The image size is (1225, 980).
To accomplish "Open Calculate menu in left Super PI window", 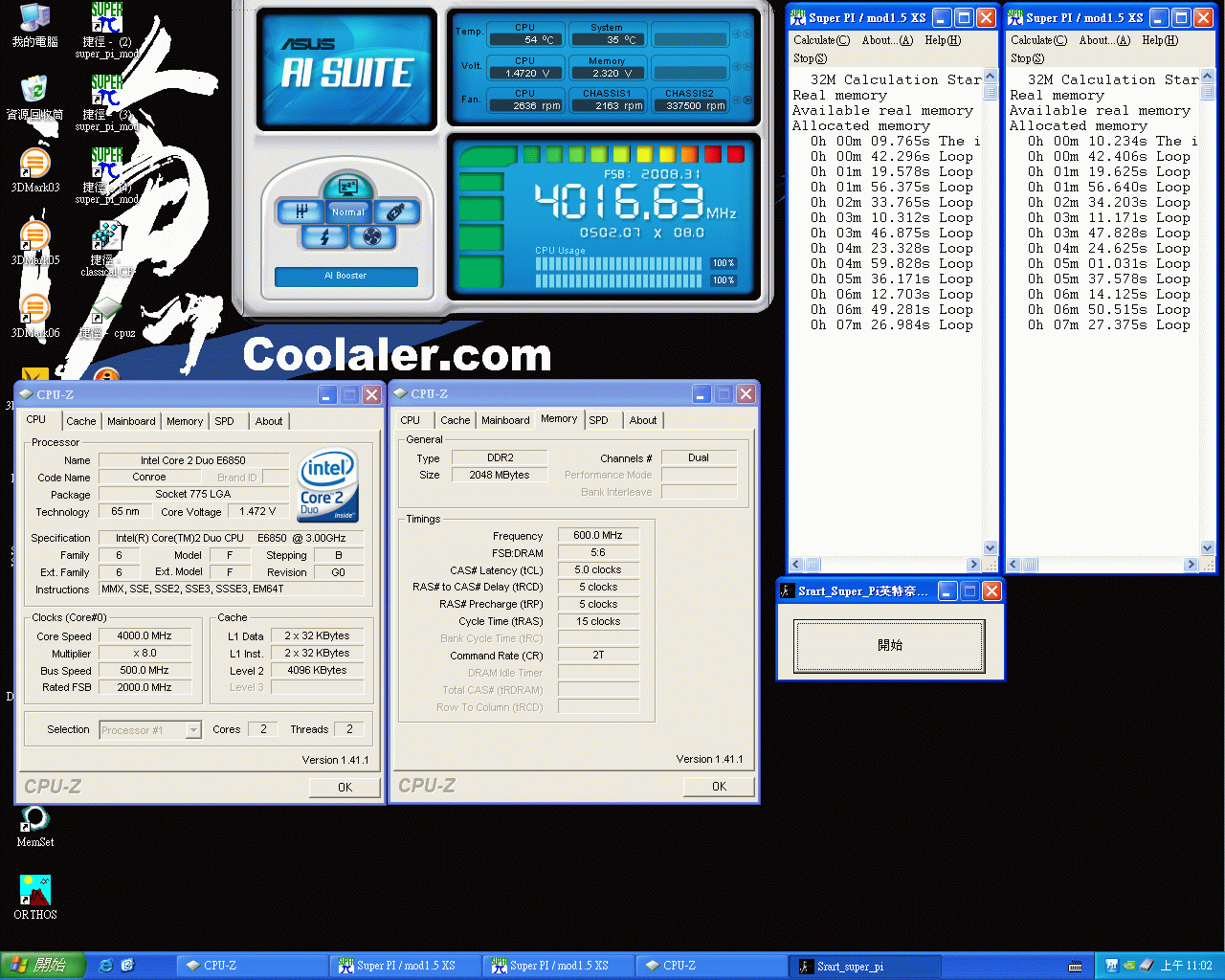I will pyautogui.click(x=821, y=40).
